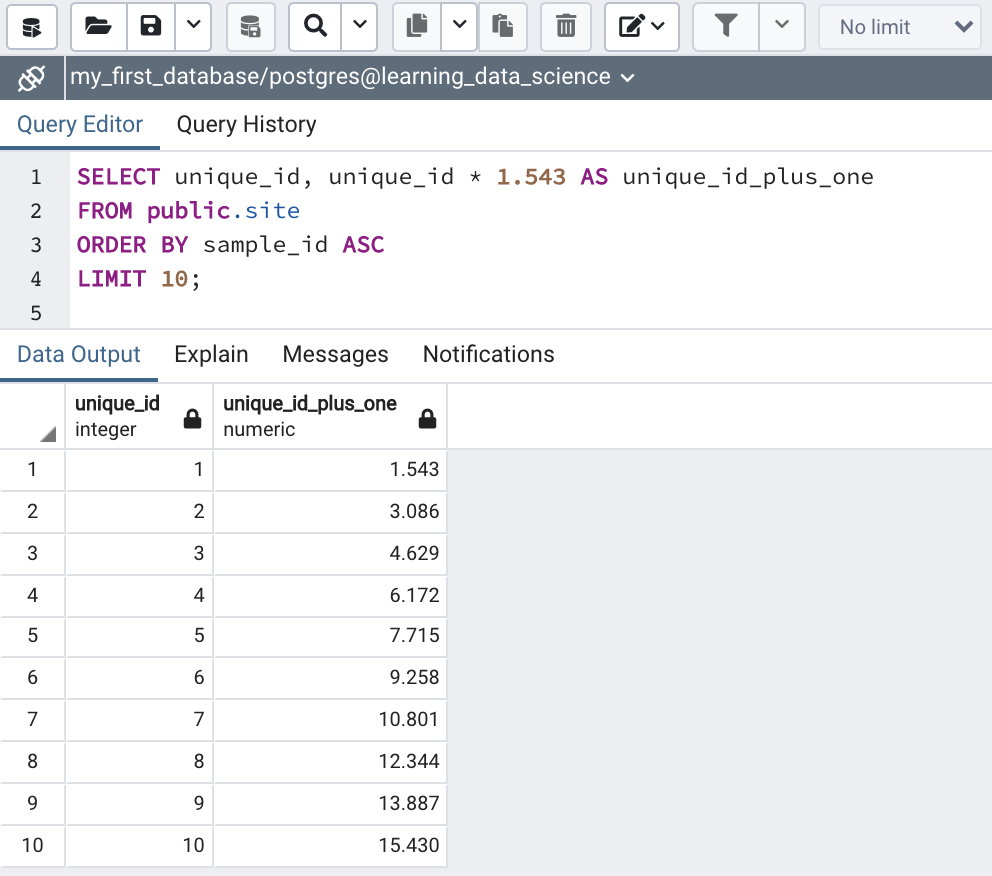Toggle the database connection status icon
Screen dimensions: 992x876
point(32,77)
